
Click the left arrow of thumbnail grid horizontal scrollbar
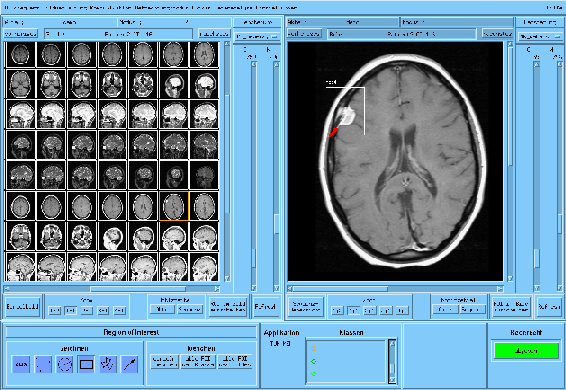pos(7,289)
